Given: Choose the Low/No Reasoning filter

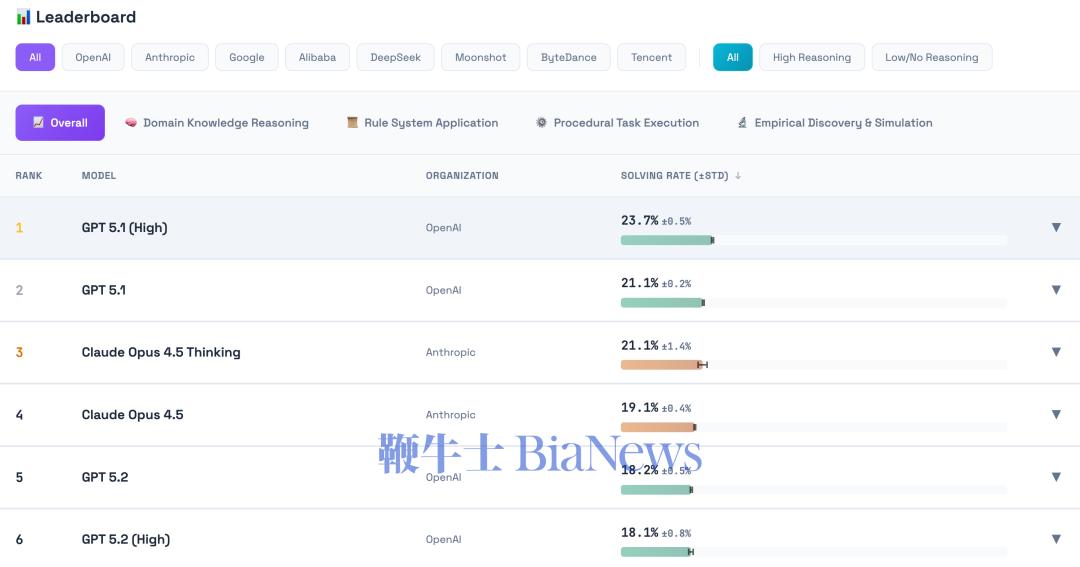Looking at the screenshot, I should (x=931, y=57).
